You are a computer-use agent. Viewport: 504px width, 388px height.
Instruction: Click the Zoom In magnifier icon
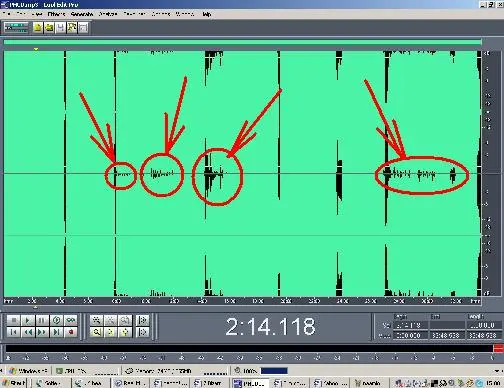(97, 332)
